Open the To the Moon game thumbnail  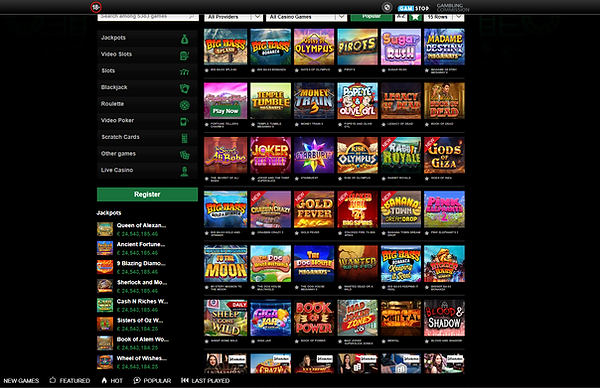tap(225, 264)
